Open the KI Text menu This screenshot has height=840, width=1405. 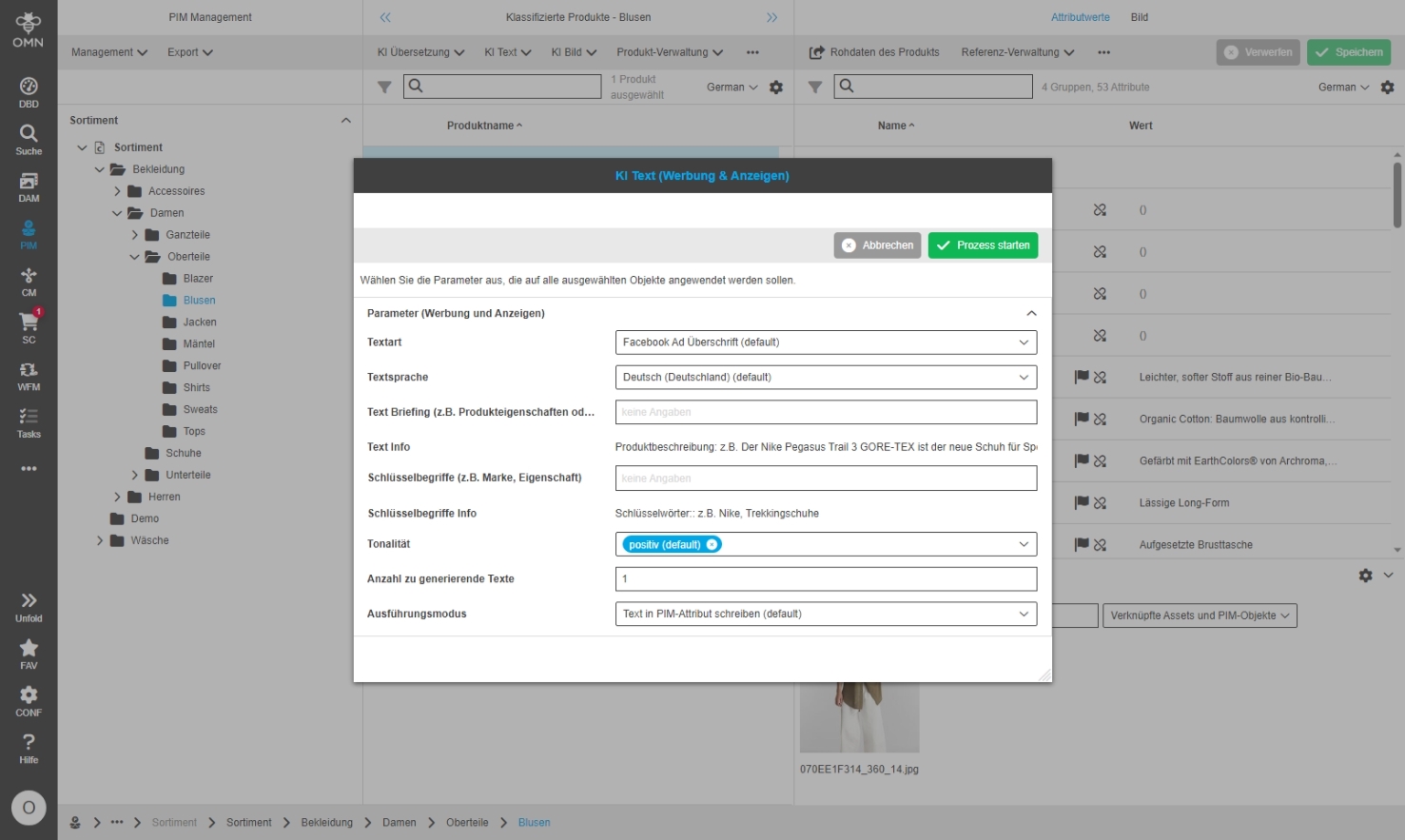(508, 52)
